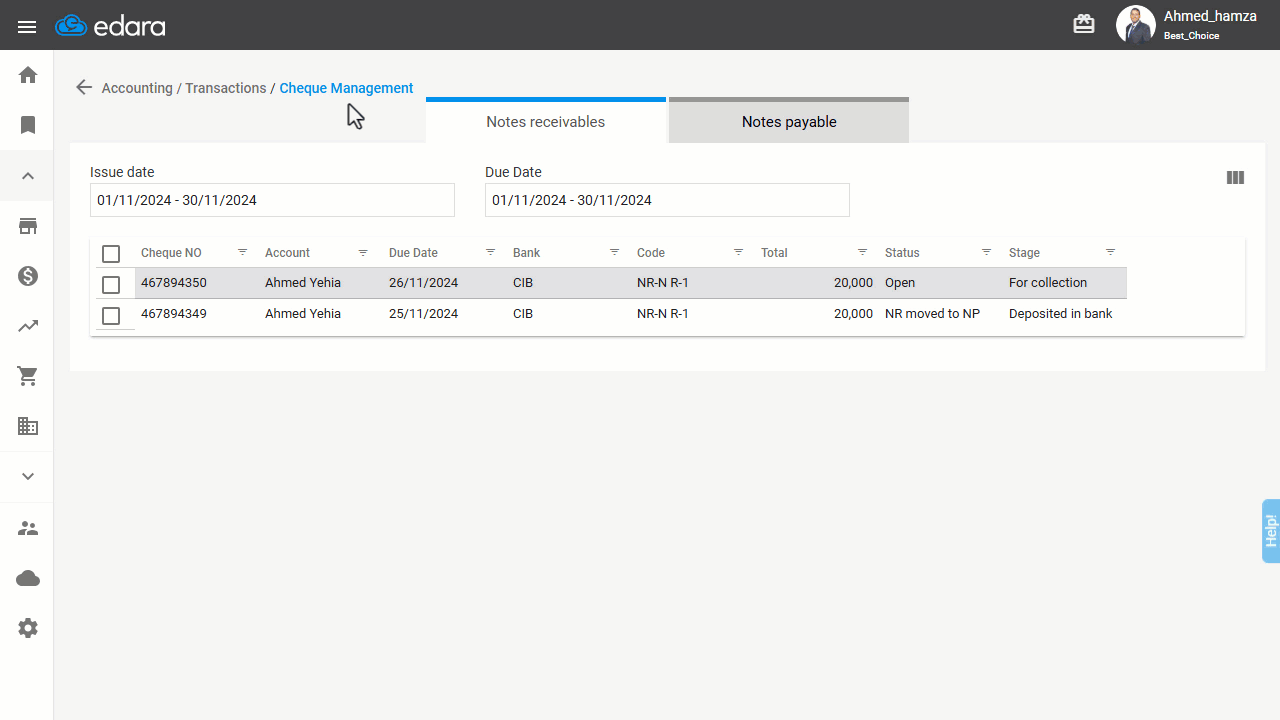Open filter for Status column
This screenshot has height=720, width=1280.
pyautogui.click(x=986, y=252)
